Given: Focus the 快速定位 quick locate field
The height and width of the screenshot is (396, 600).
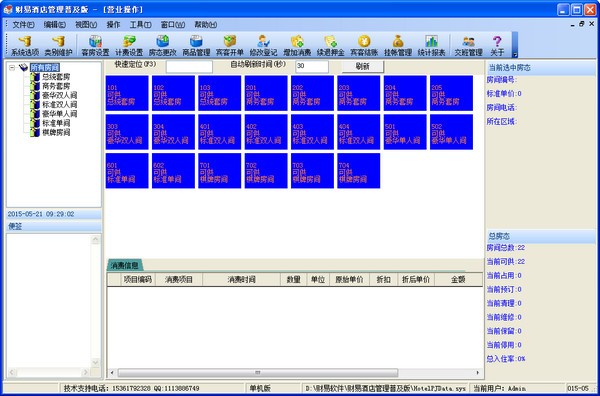Looking at the screenshot, I should click(189, 67).
